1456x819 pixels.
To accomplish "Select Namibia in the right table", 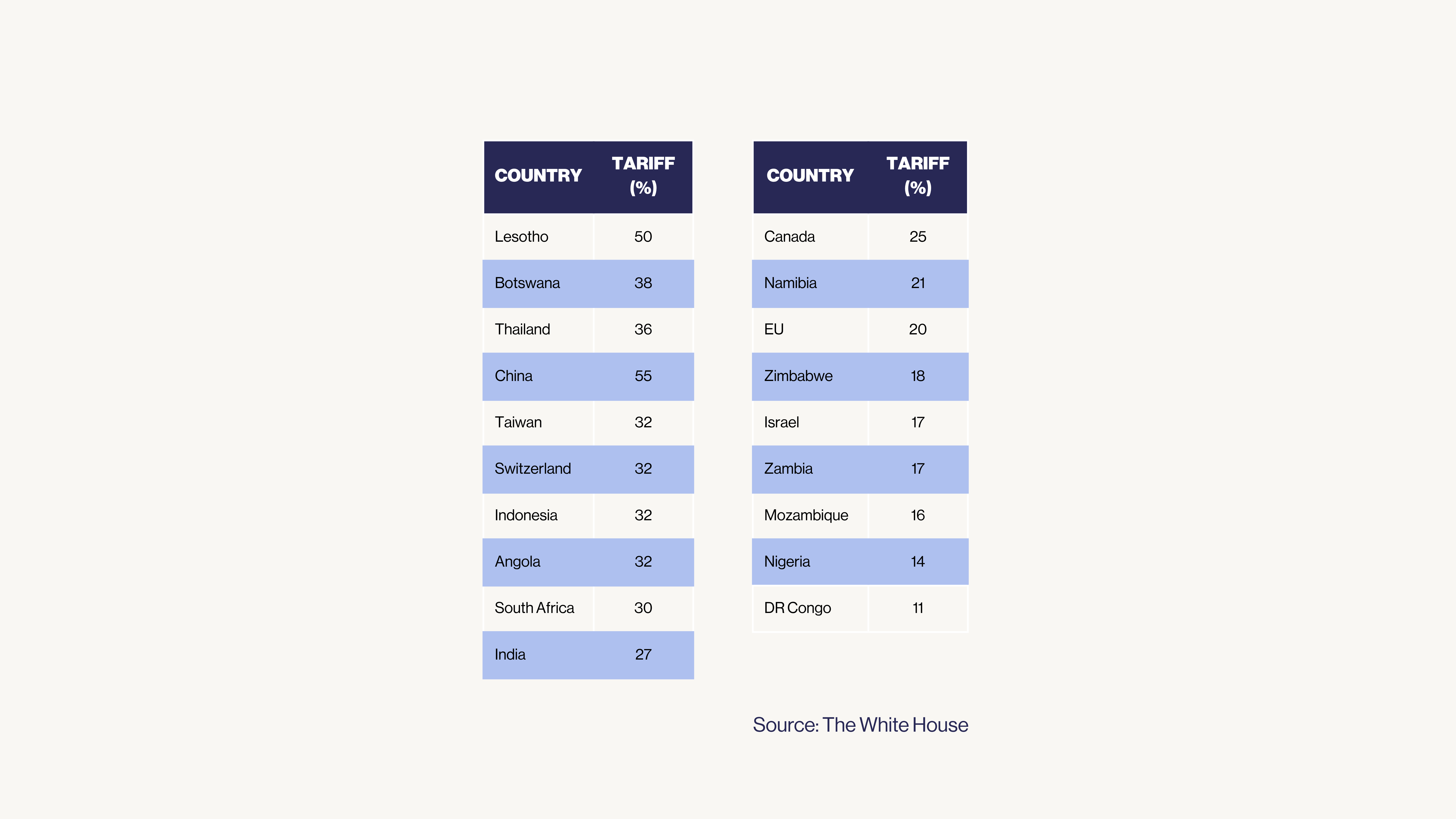I will click(x=790, y=283).
